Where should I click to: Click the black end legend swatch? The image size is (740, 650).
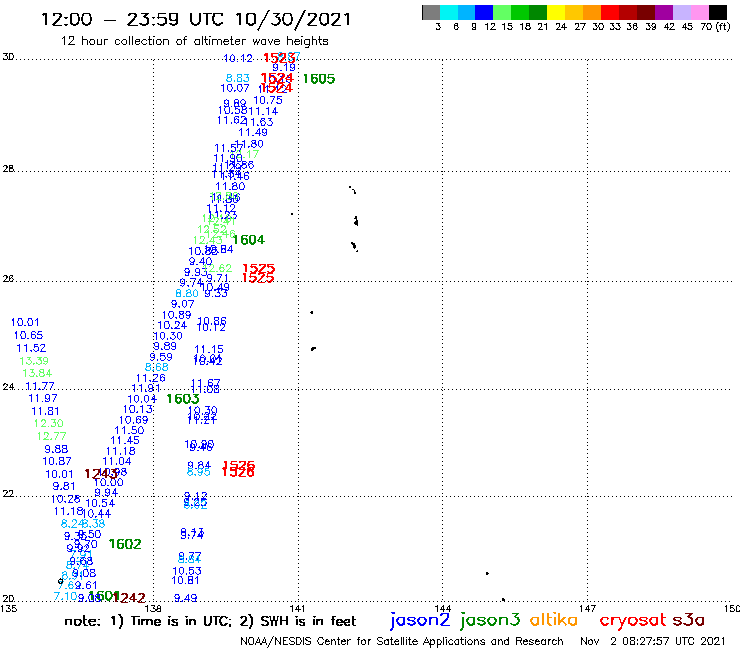pos(718,12)
